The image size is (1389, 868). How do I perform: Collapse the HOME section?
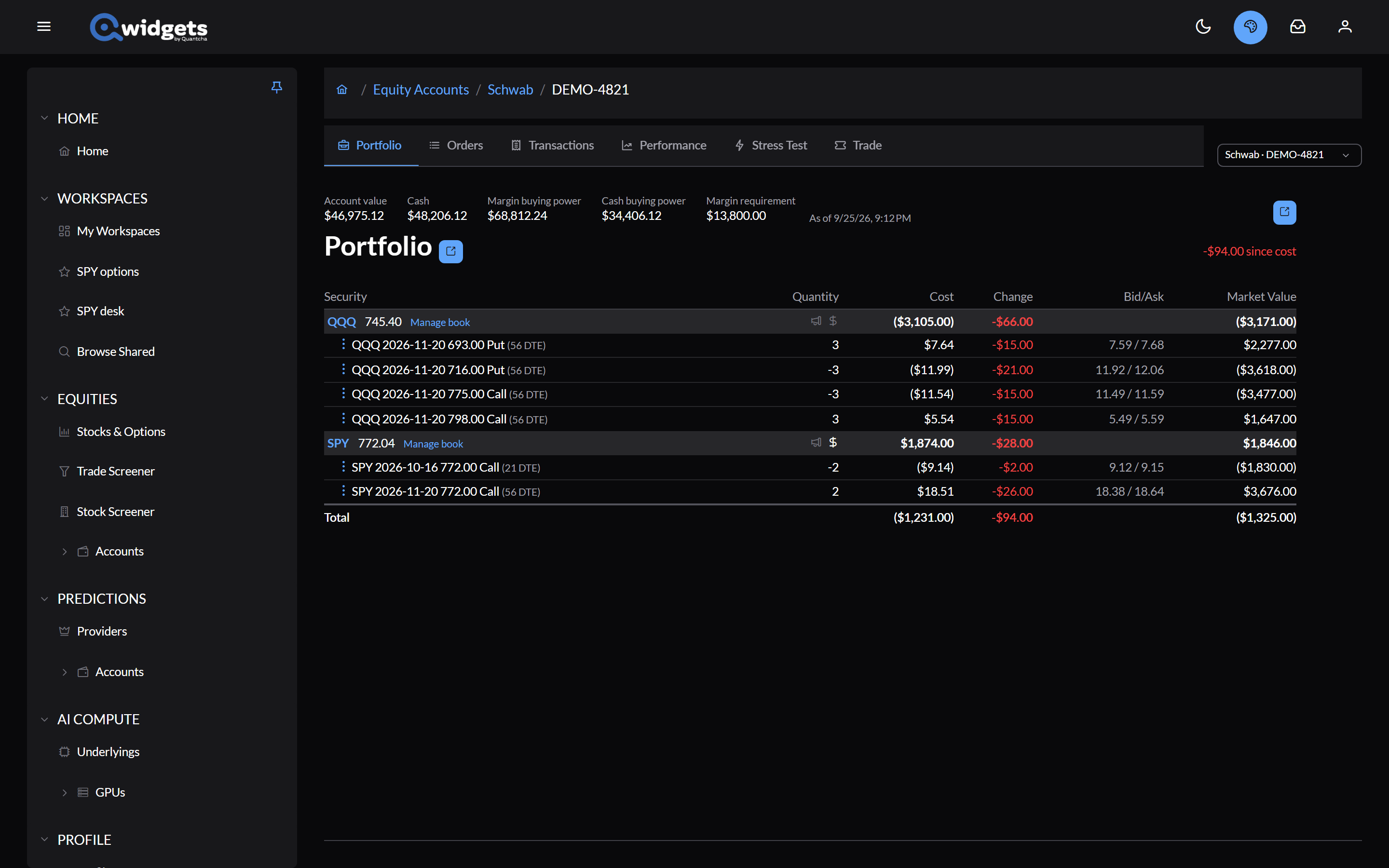(x=44, y=118)
